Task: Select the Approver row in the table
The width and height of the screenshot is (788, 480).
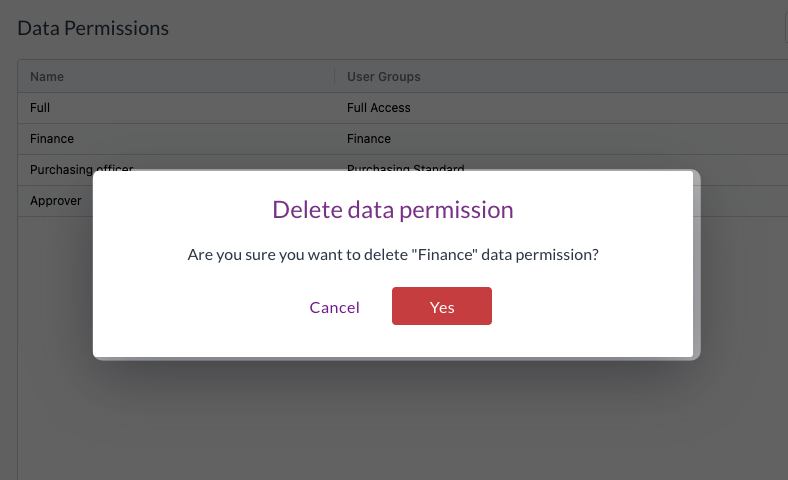Action: click(55, 200)
